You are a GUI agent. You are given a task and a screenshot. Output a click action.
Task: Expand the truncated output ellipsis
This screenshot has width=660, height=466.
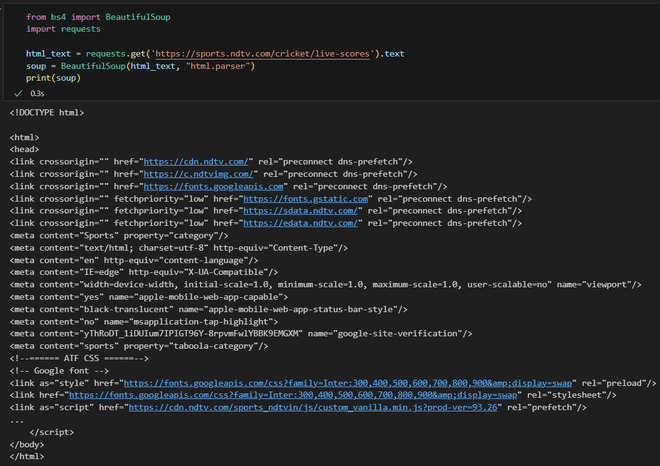[17, 419]
